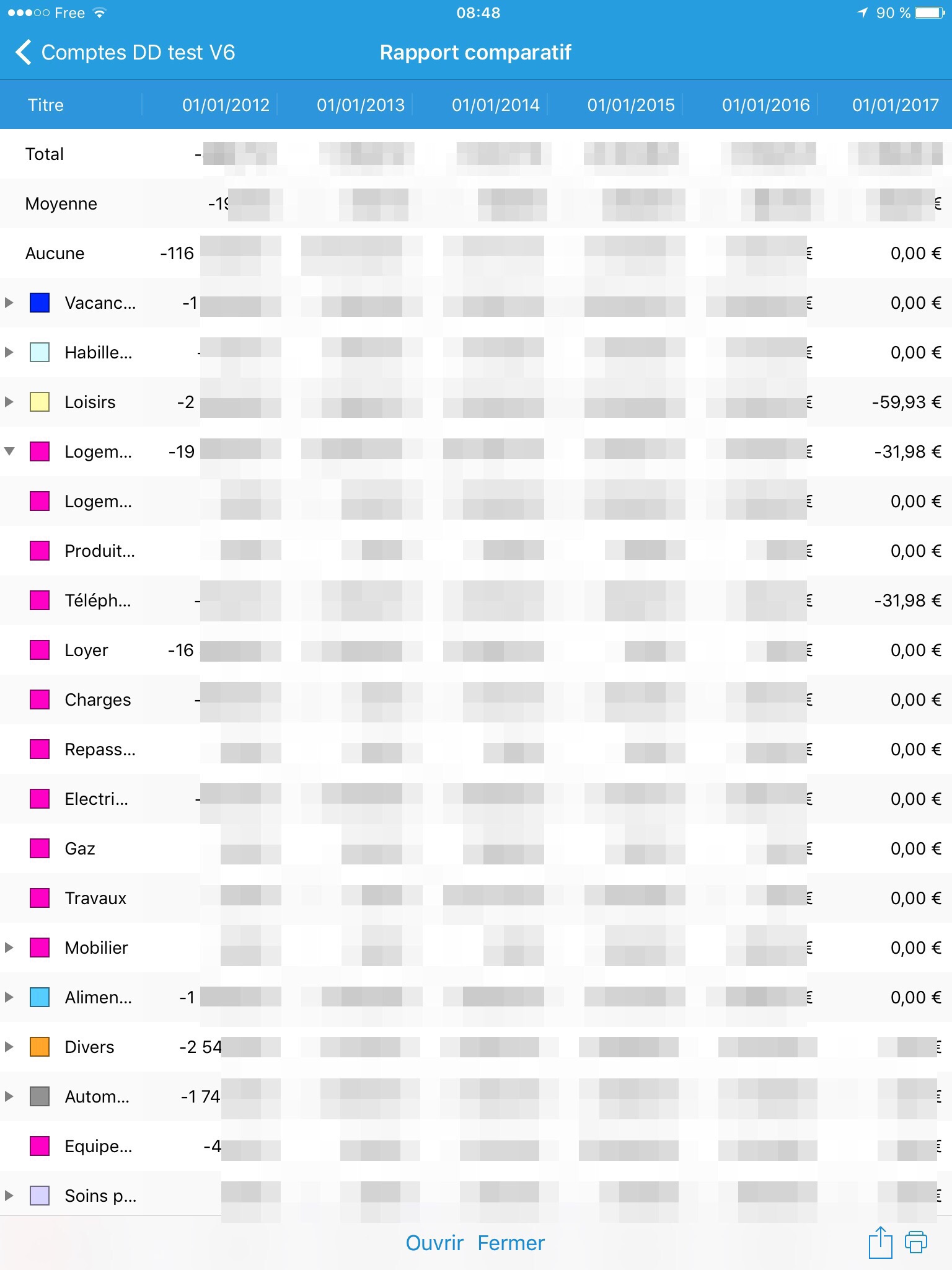Expand the Loisirs category row
The image size is (952, 1270).
tap(9, 402)
